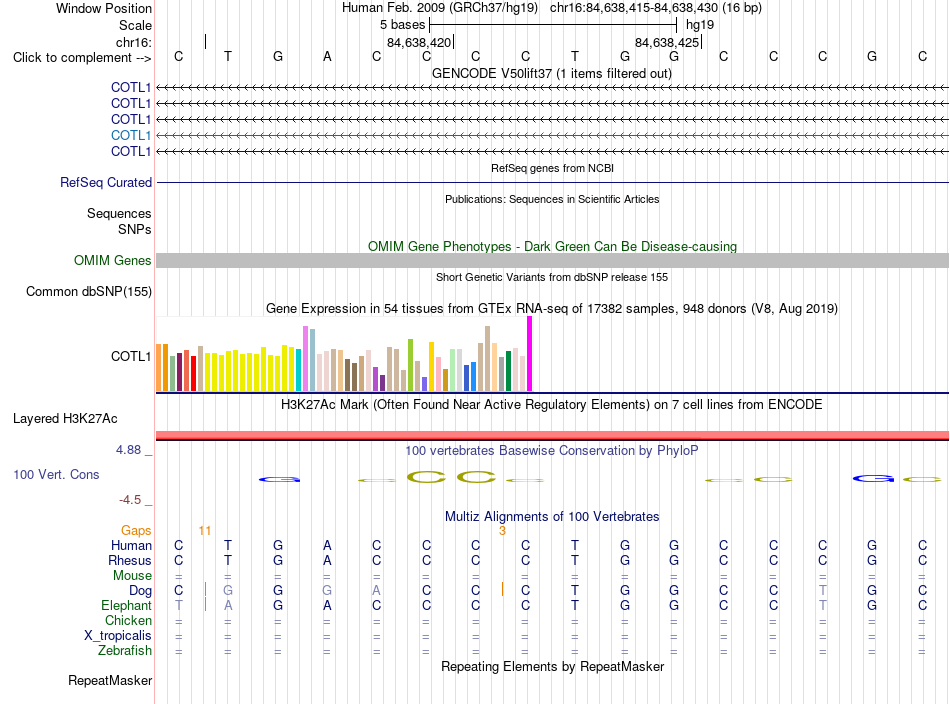The height and width of the screenshot is (704, 950).
Task: Click "Short Genetic Variants from dbSNP" title
Action: coord(552,277)
